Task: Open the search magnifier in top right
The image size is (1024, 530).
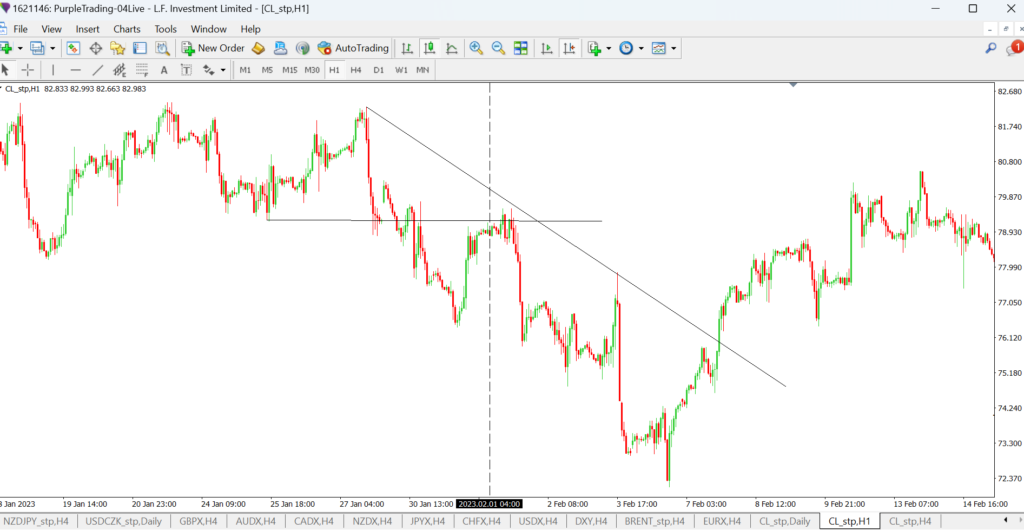Action: click(x=991, y=48)
